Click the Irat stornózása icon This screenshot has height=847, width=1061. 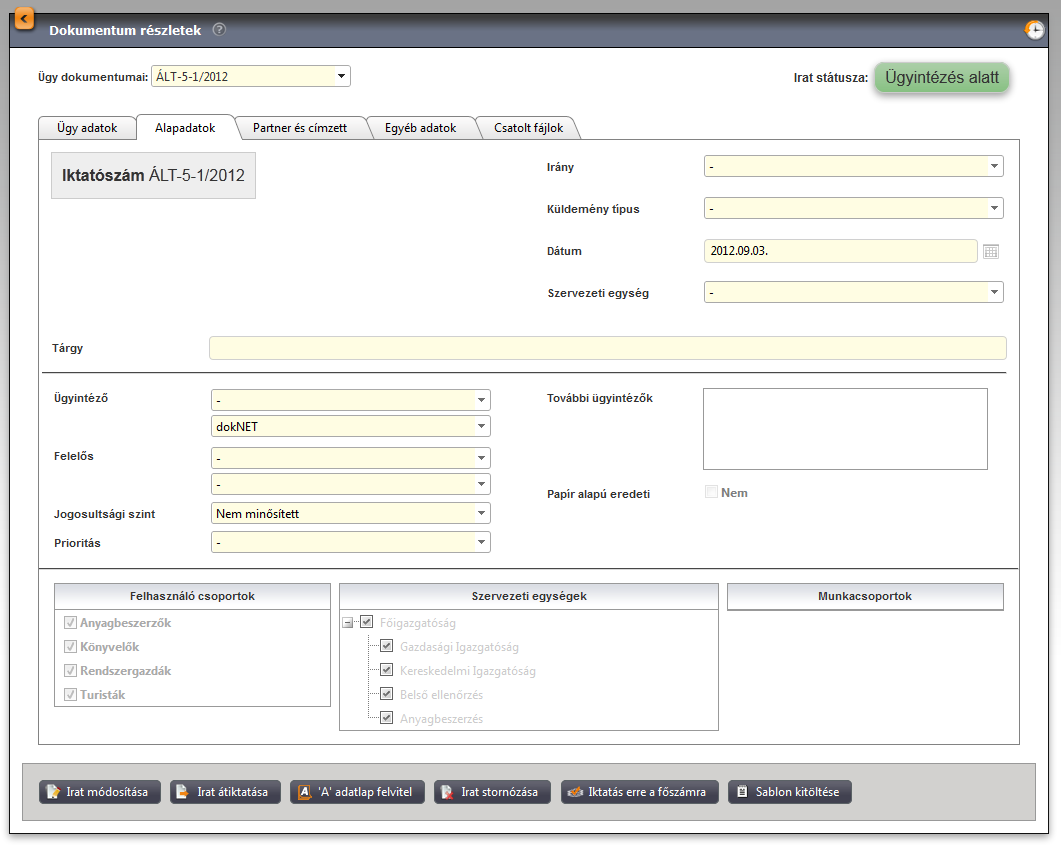click(x=447, y=792)
